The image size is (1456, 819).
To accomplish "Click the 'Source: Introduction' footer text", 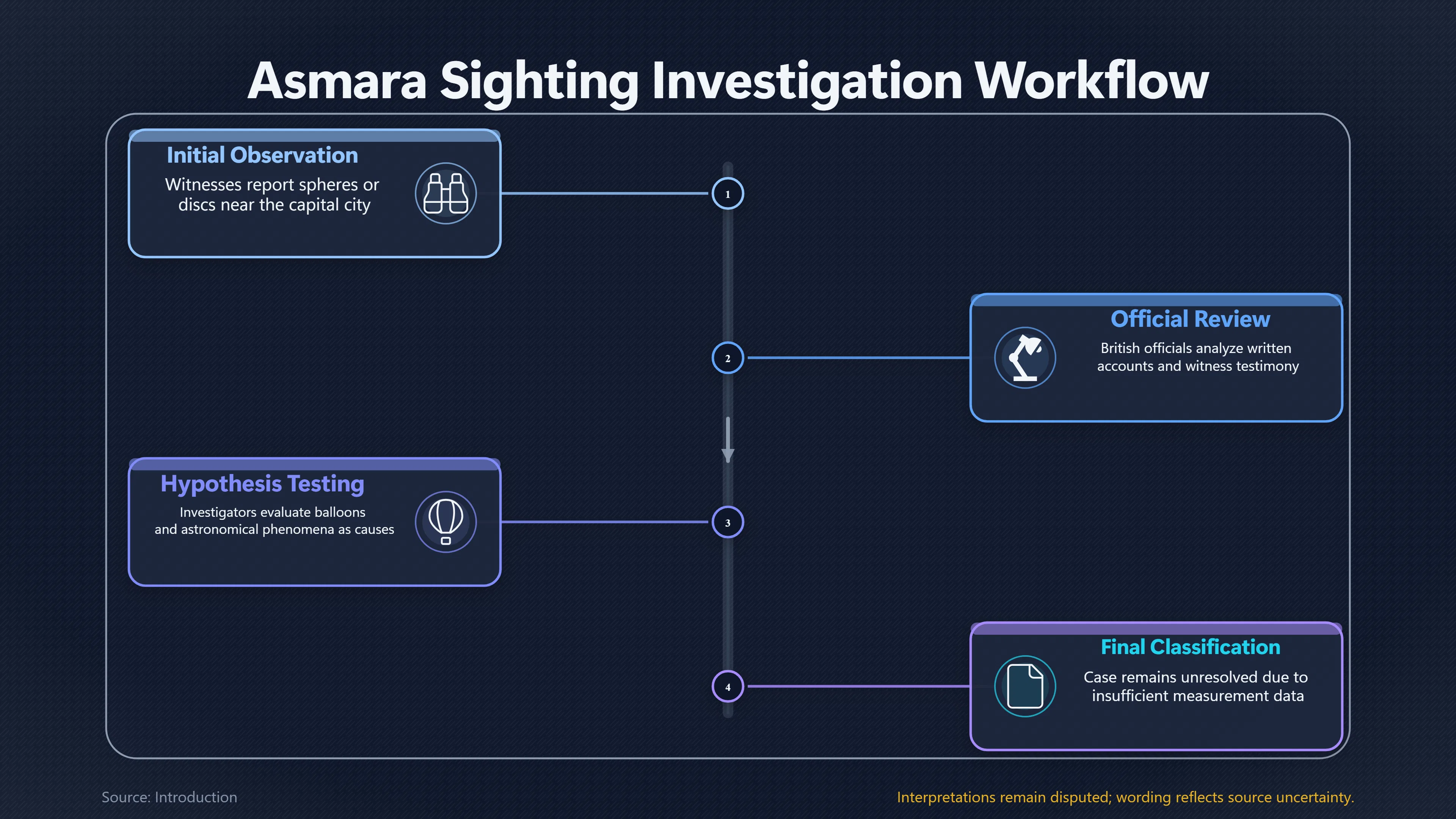I will [169, 797].
